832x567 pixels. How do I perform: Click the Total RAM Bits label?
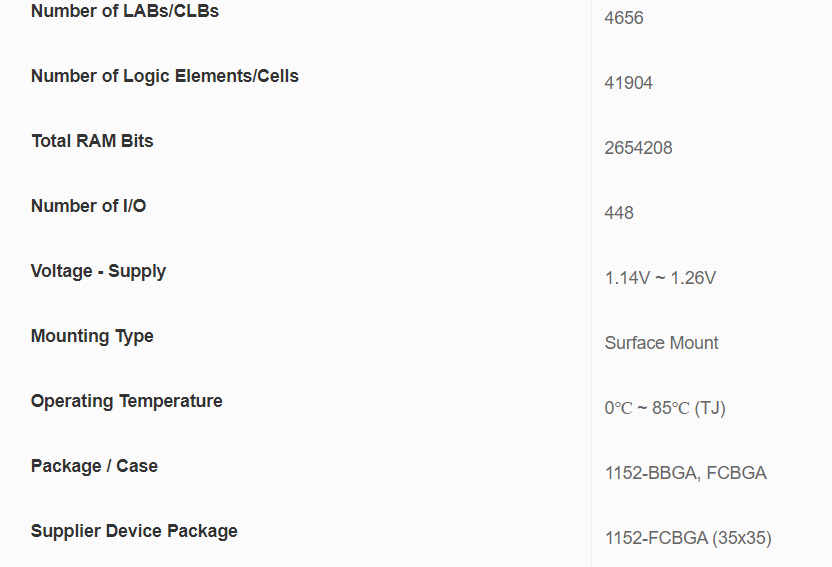(93, 141)
